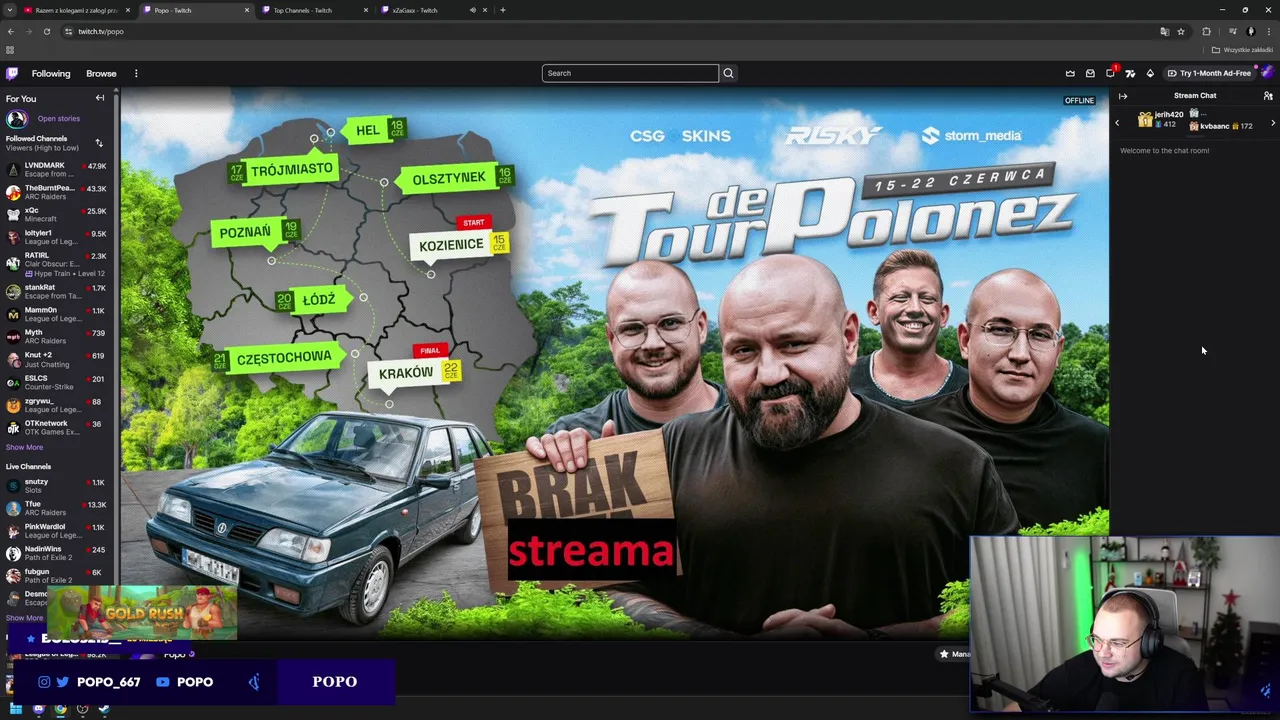
Task: Open stories link in sidebar
Action: click(59, 119)
